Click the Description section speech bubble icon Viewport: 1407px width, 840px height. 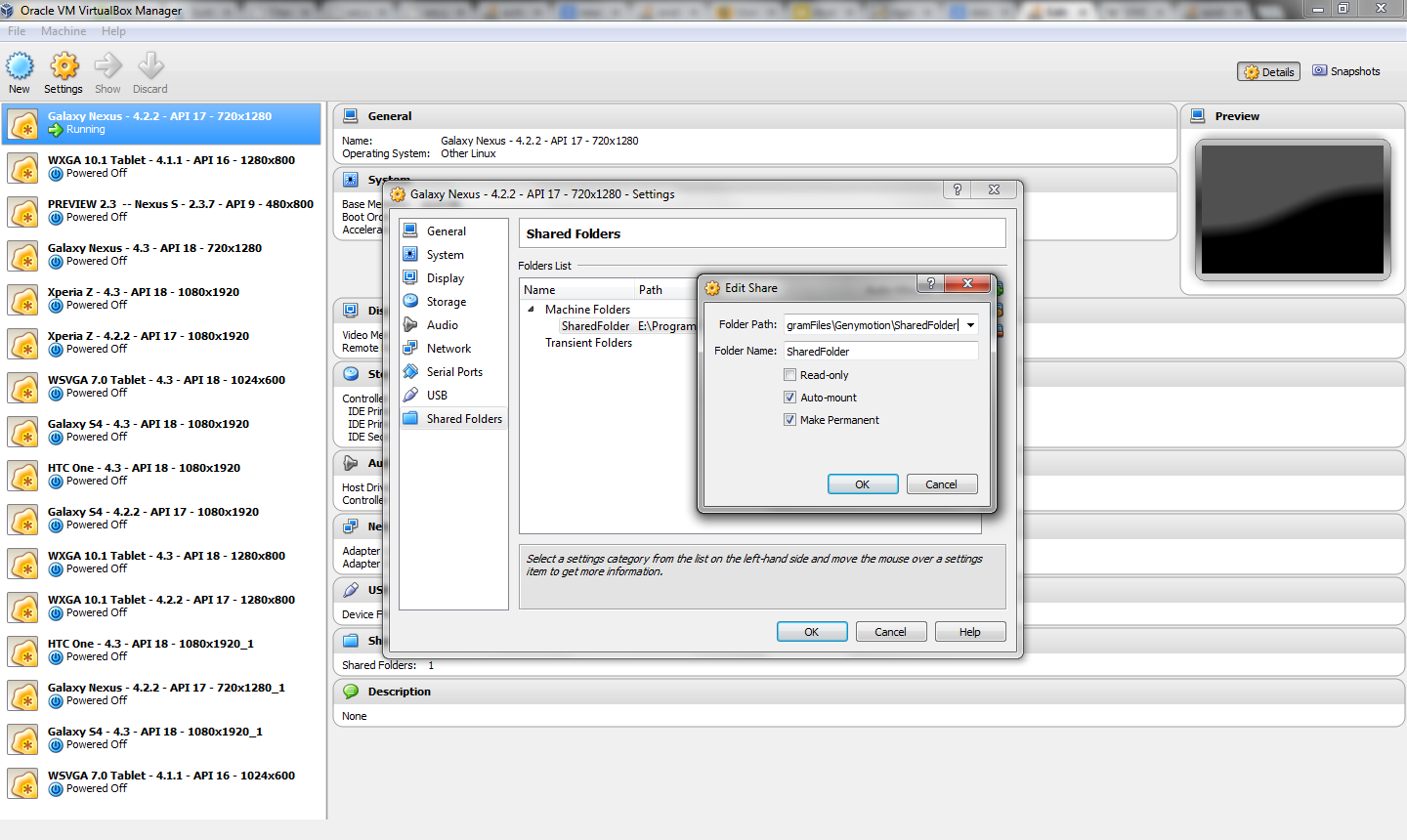click(x=351, y=692)
